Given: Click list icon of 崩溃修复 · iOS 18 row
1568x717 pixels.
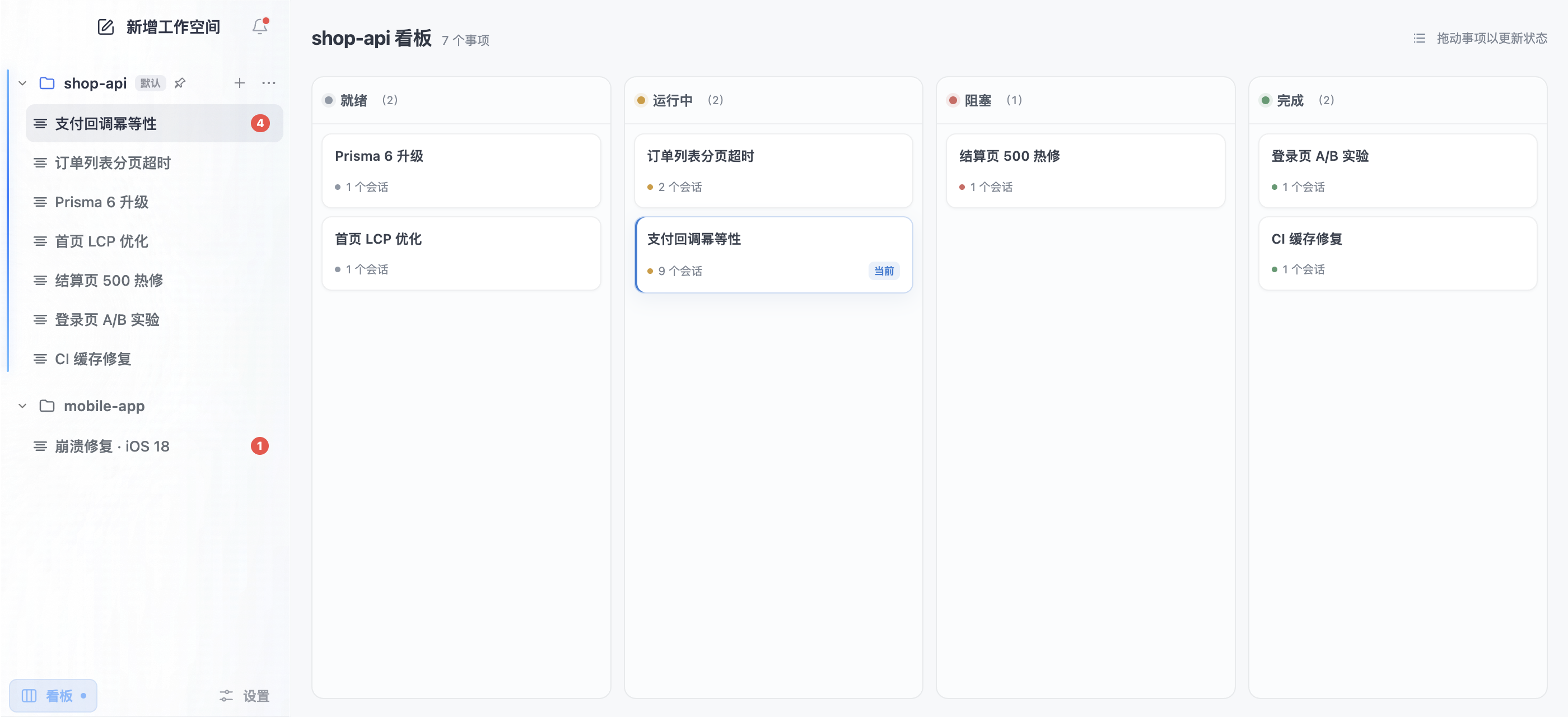Looking at the screenshot, I should pos(40,446).
